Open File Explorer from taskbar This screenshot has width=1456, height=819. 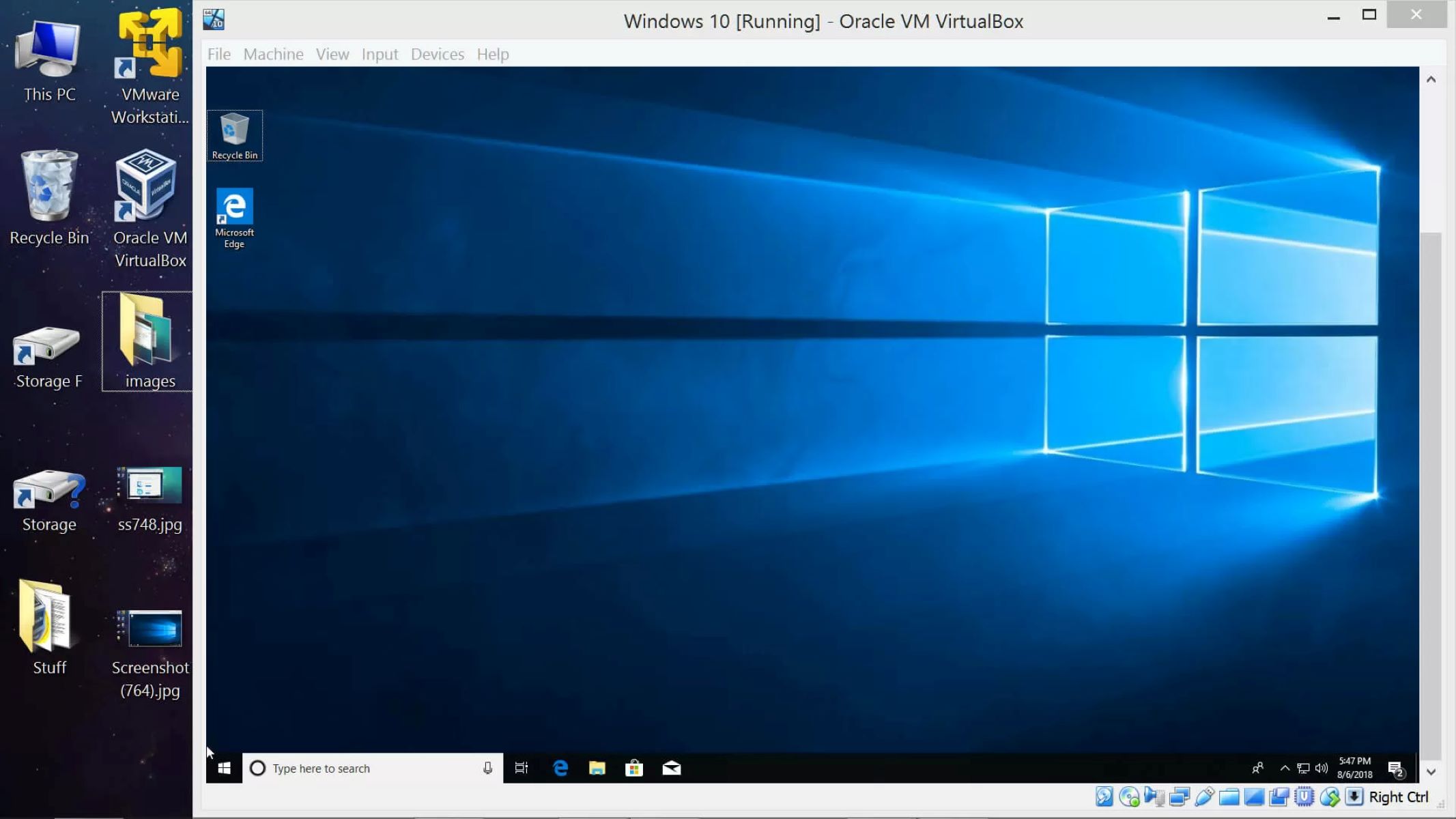[597, 768]
